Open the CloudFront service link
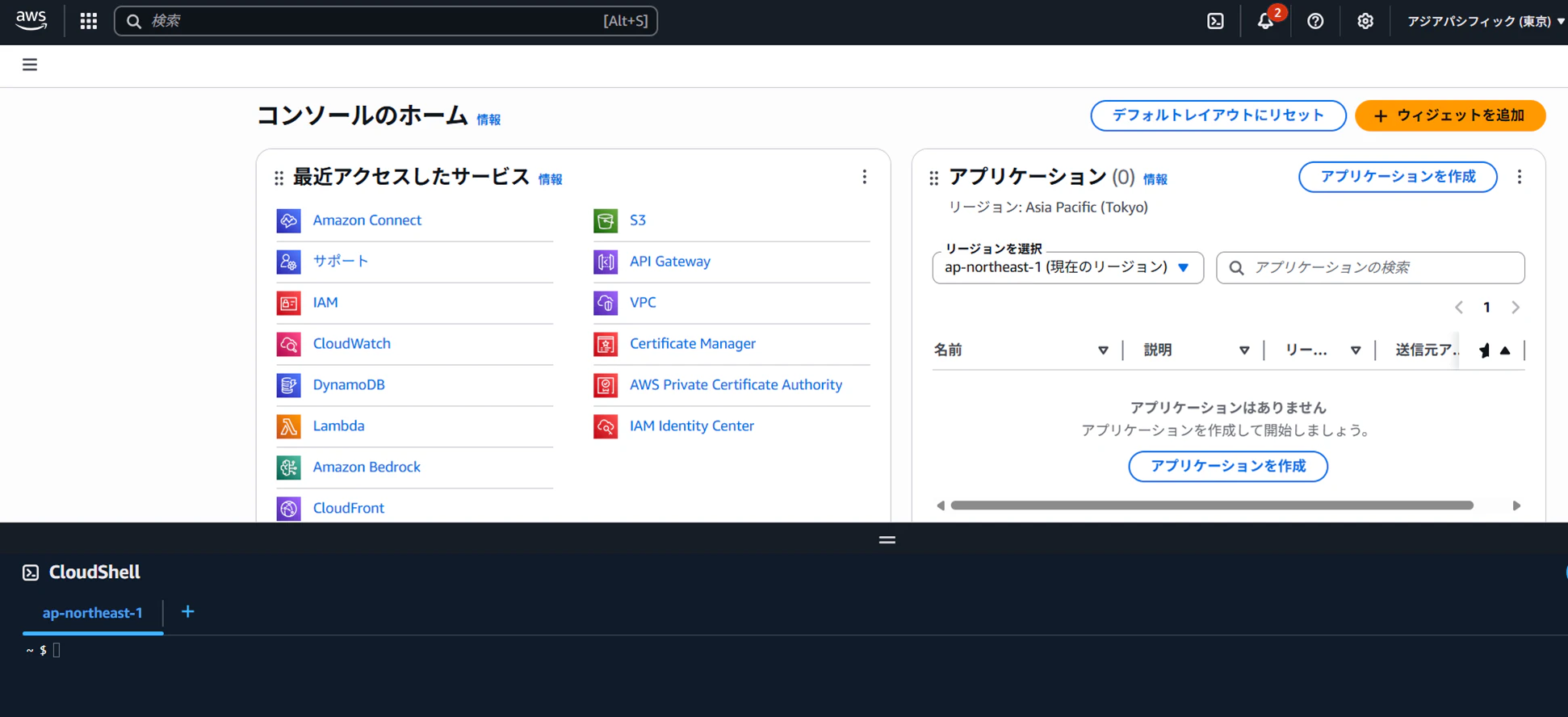1568x717 pixels. (348, 508)
